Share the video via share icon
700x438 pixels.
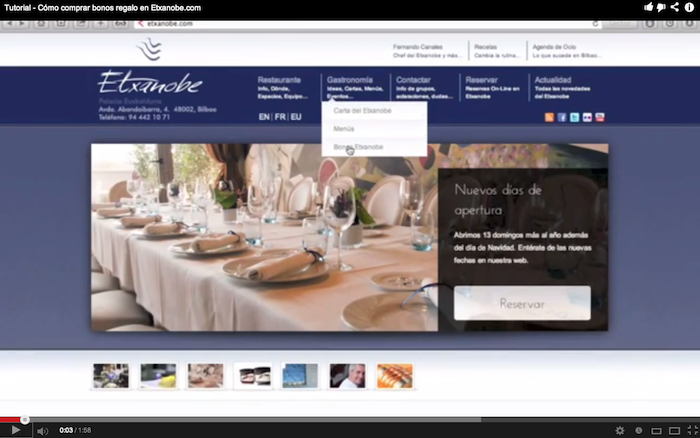675,7
